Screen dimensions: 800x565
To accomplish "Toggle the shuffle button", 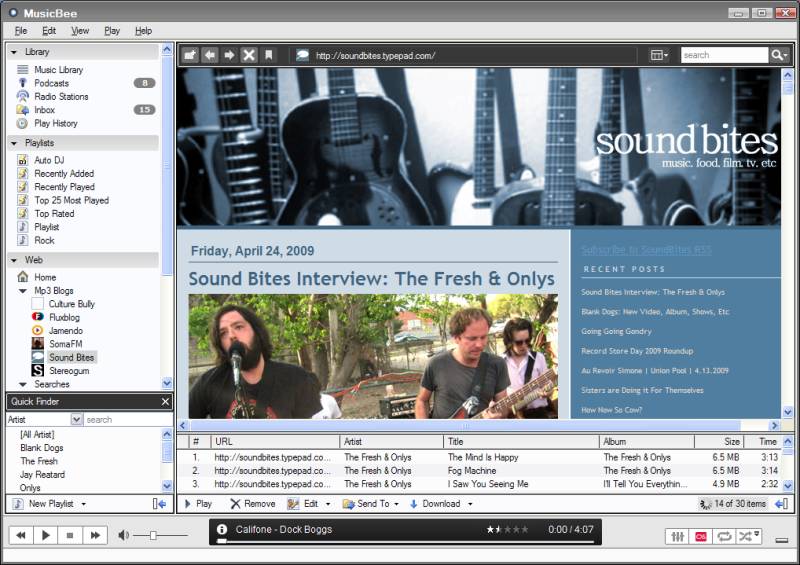I will click(x=748, y=536).
